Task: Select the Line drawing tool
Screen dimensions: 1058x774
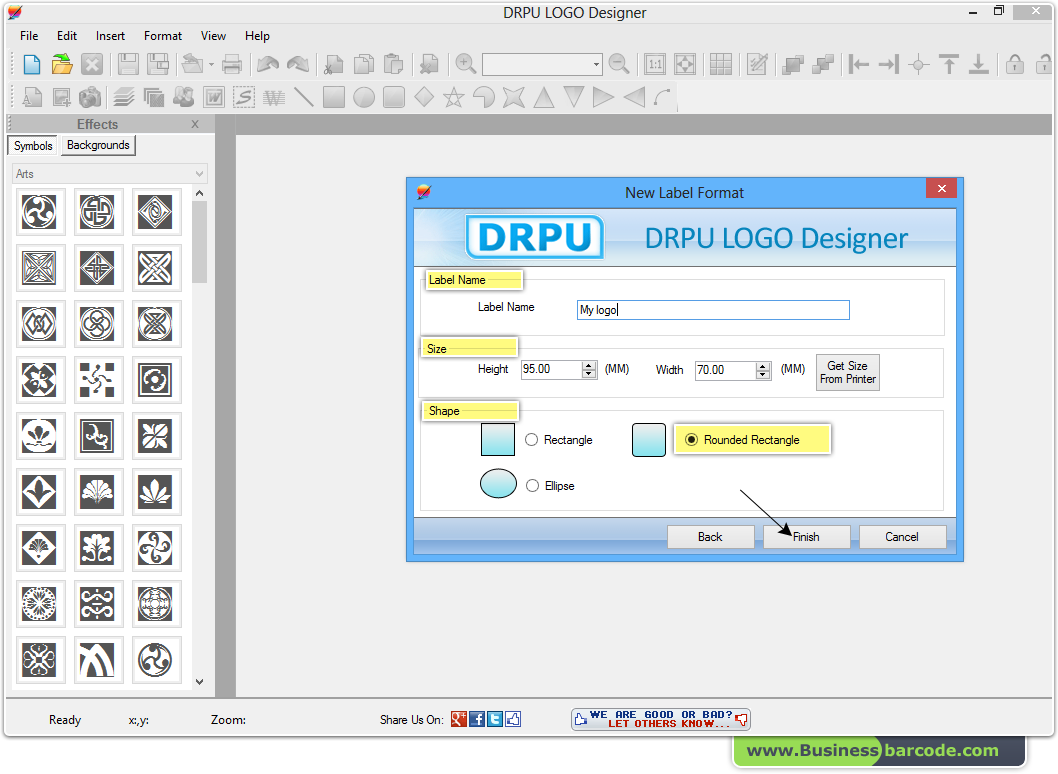Action: click(304, 97)
